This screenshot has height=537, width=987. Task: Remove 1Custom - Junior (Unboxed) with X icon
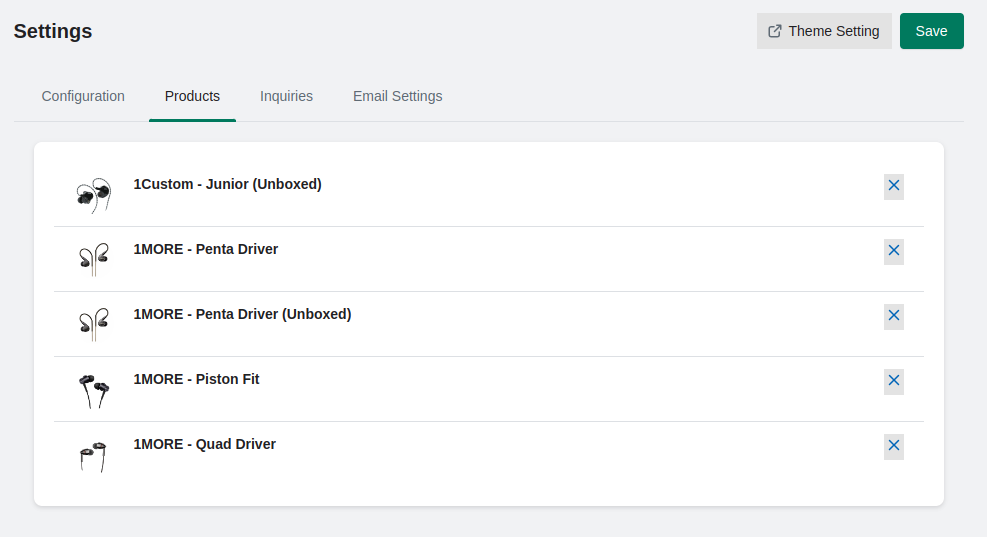(x=893, y=186)
